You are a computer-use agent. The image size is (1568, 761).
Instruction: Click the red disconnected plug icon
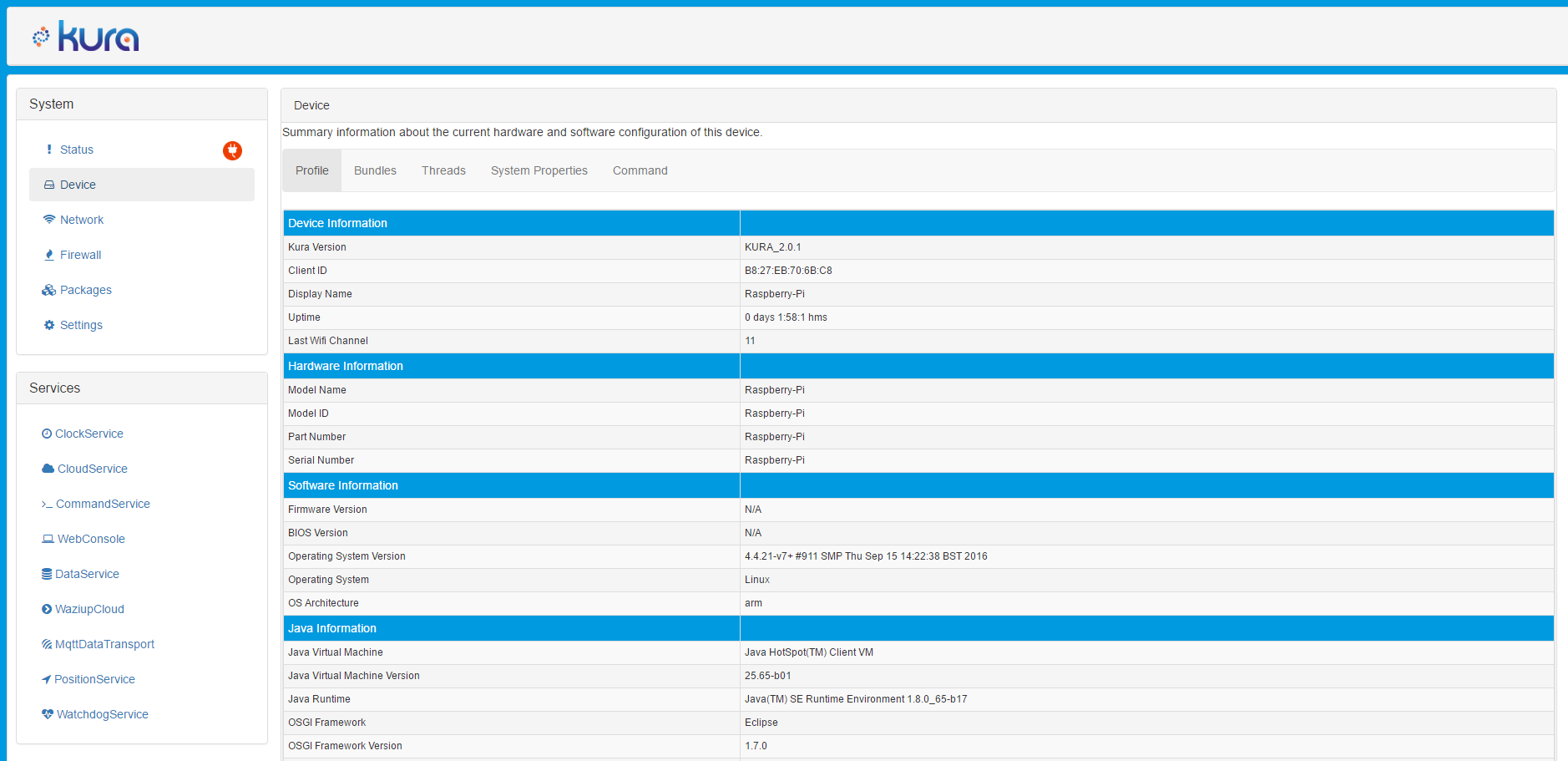232,150
